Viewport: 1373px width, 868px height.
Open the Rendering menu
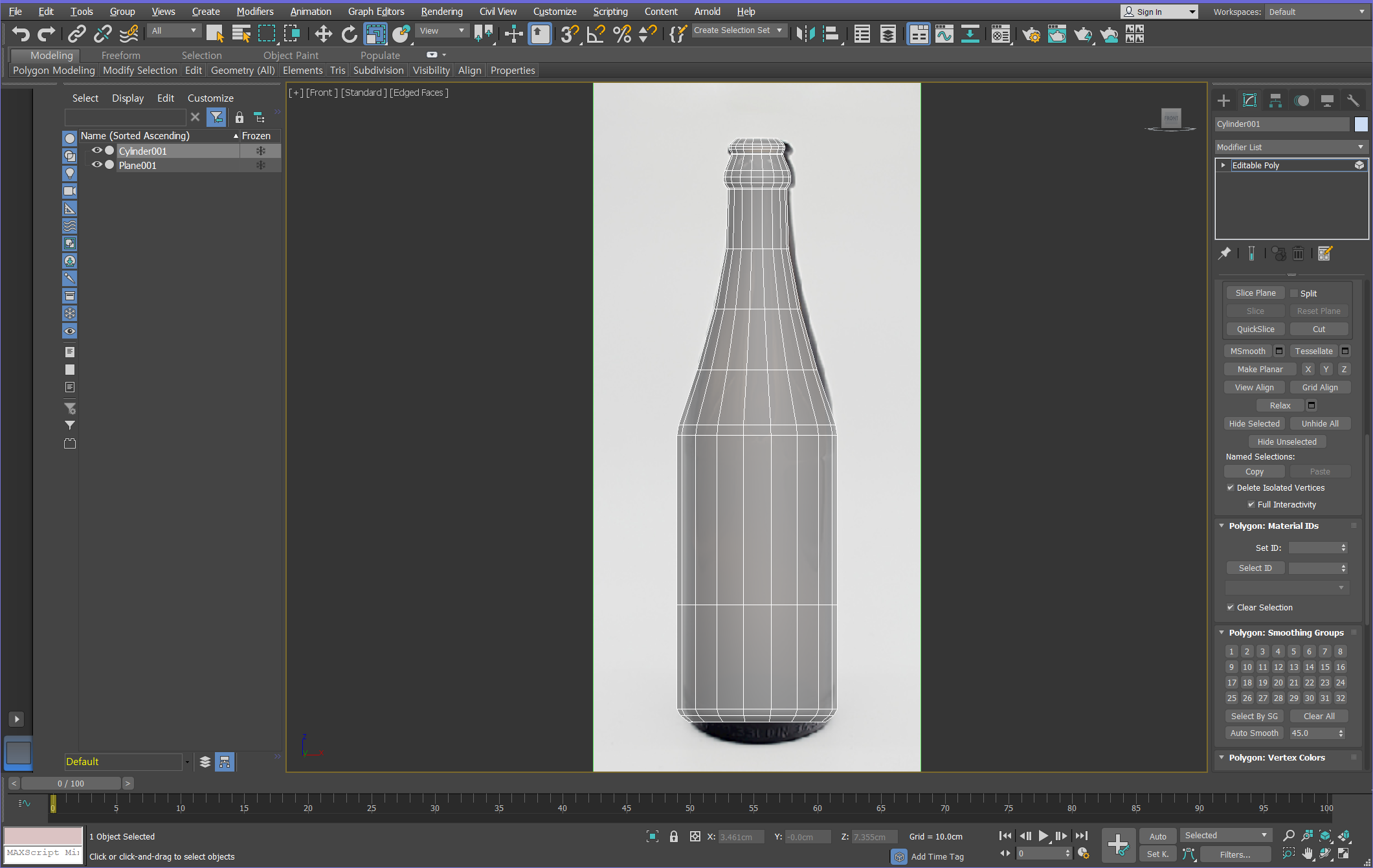point(441,12)
